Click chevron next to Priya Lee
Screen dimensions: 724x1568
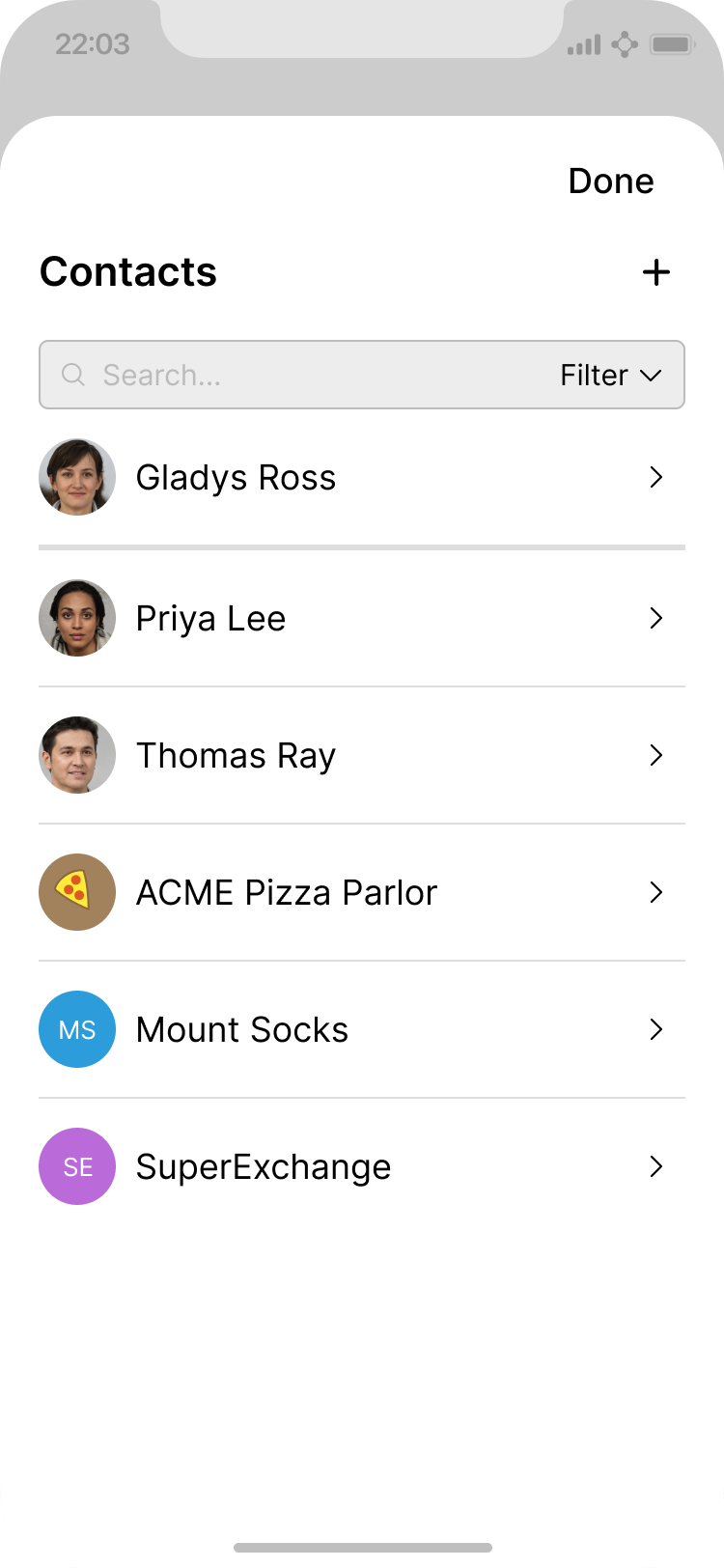click(656, 618)
